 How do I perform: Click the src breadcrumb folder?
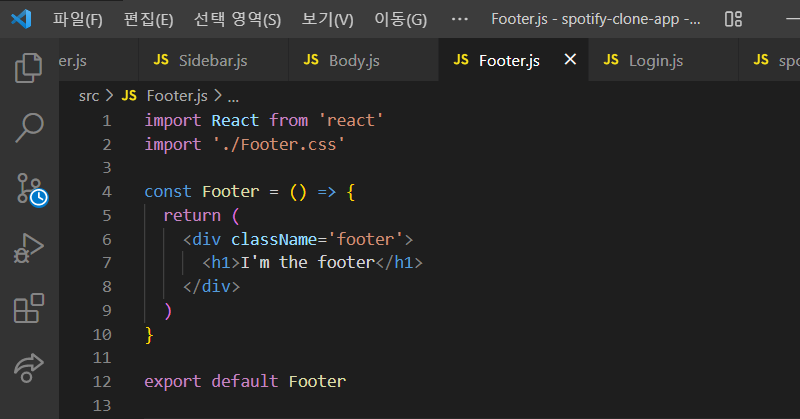(x=89, y=95)
